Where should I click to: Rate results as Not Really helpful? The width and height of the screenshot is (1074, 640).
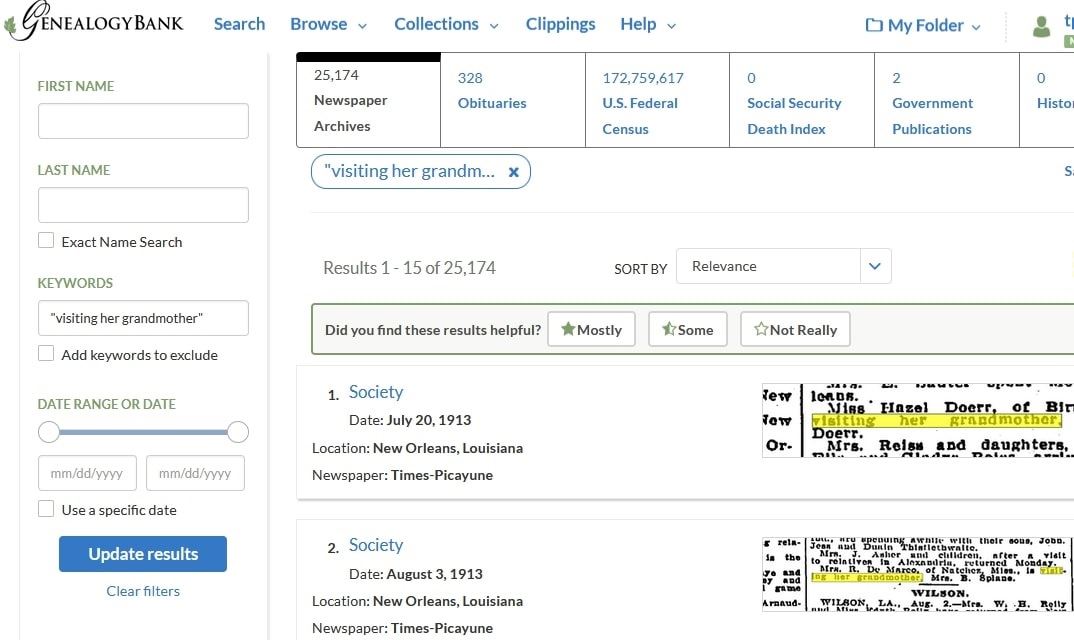[x=795, y=330]
